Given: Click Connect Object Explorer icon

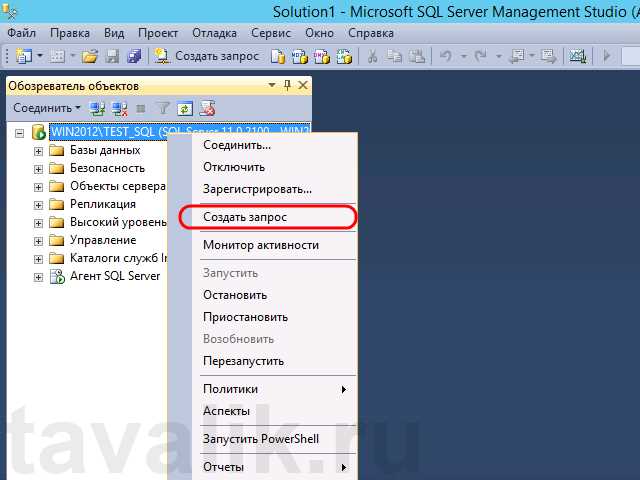Looking at the screenshot, I should coord(97,108).
